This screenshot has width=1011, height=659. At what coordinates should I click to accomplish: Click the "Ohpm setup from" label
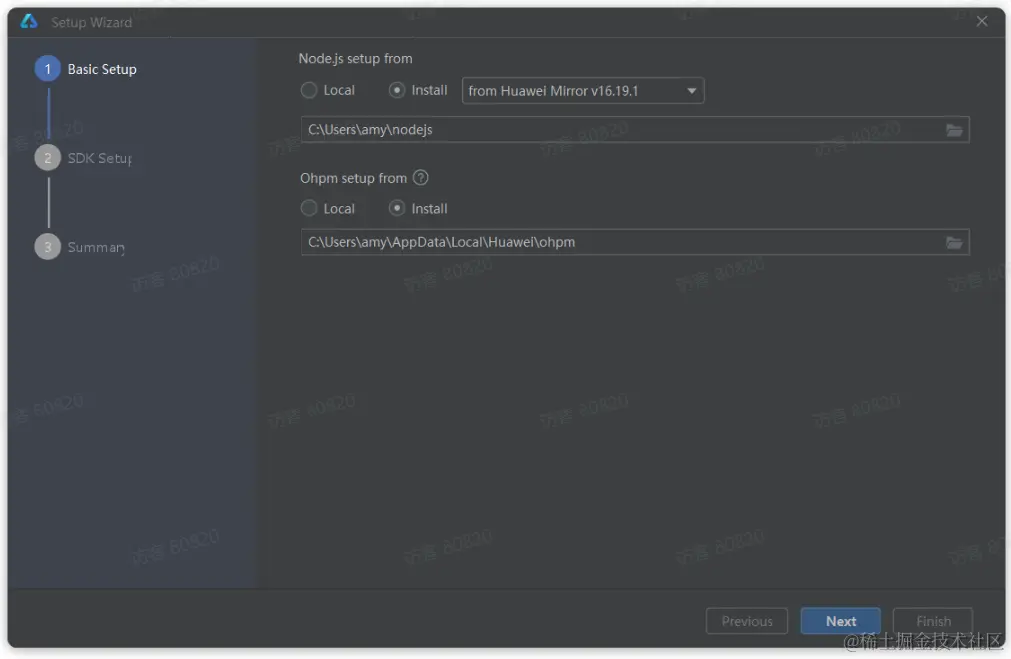pos(353,178)
